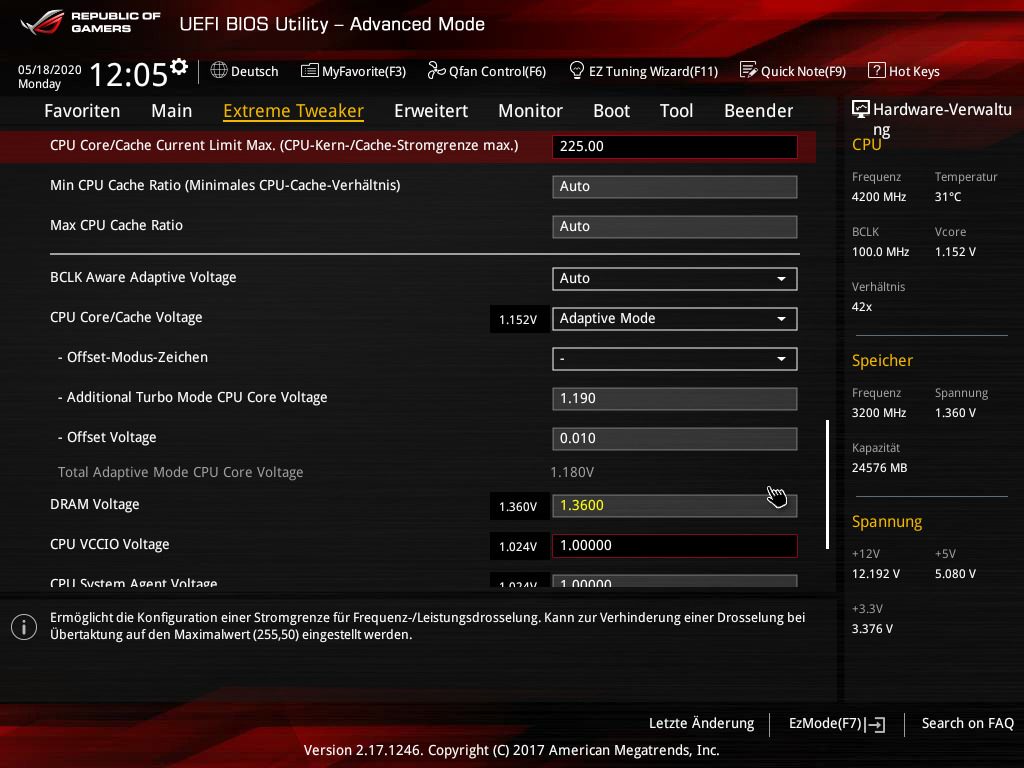This screenshot has width=1024, height=768.
Task: Click the 1.360V DRAM voltage readout
Action: 519,507
